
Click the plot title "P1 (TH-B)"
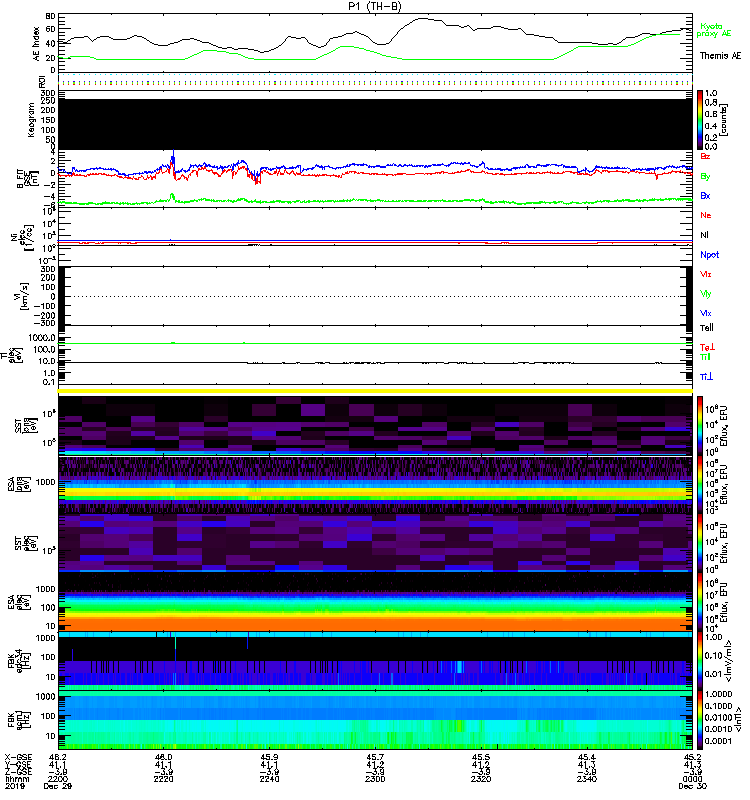374,6
